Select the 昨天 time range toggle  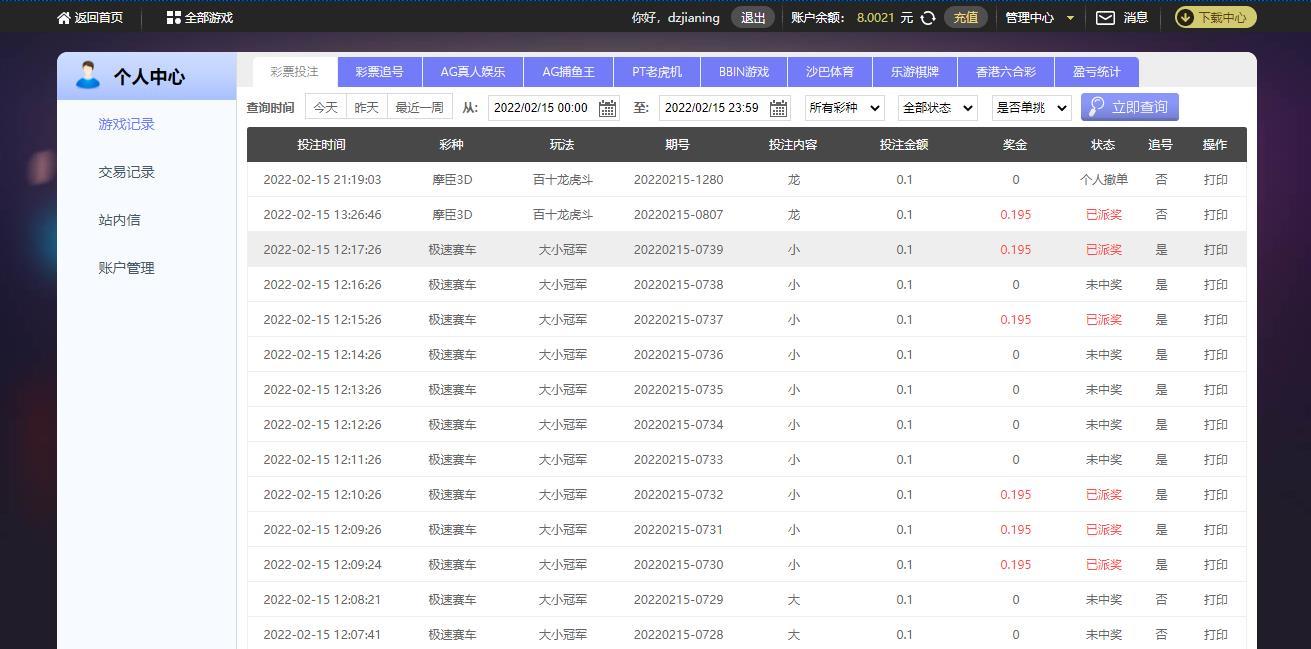coord(367,108)
